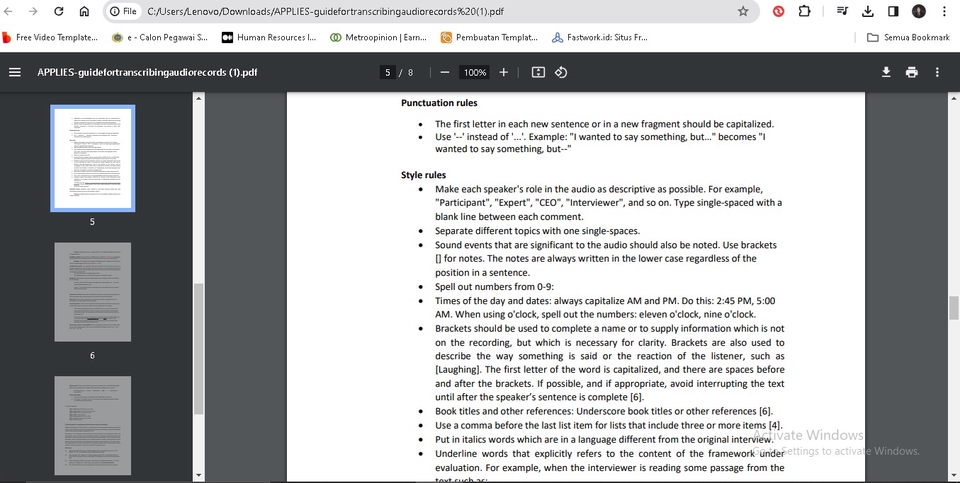960x483 pixels.
Task: Open PDF viewer more actions menu
Action: coord(937,72)
